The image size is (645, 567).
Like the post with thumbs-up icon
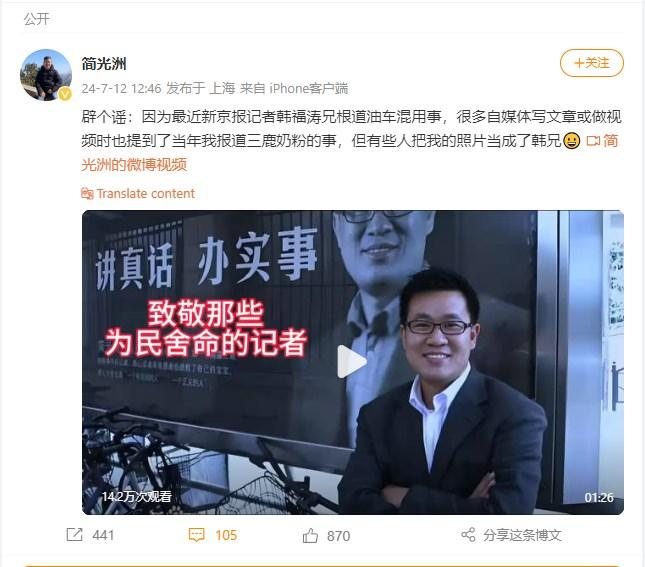point(310,535)
